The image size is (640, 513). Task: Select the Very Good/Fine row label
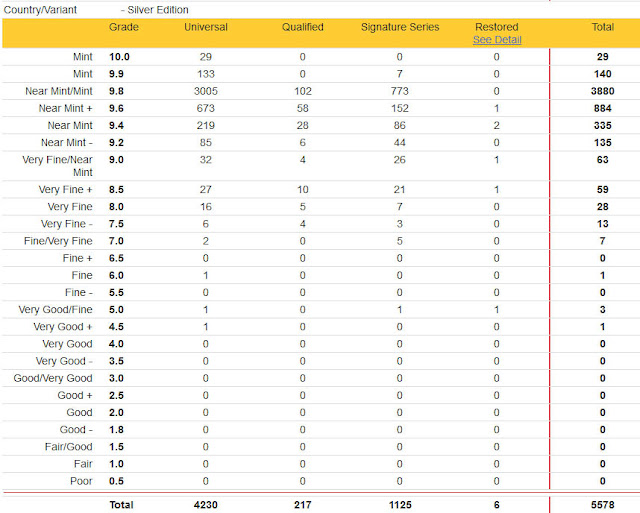click(x=56, y=309)
